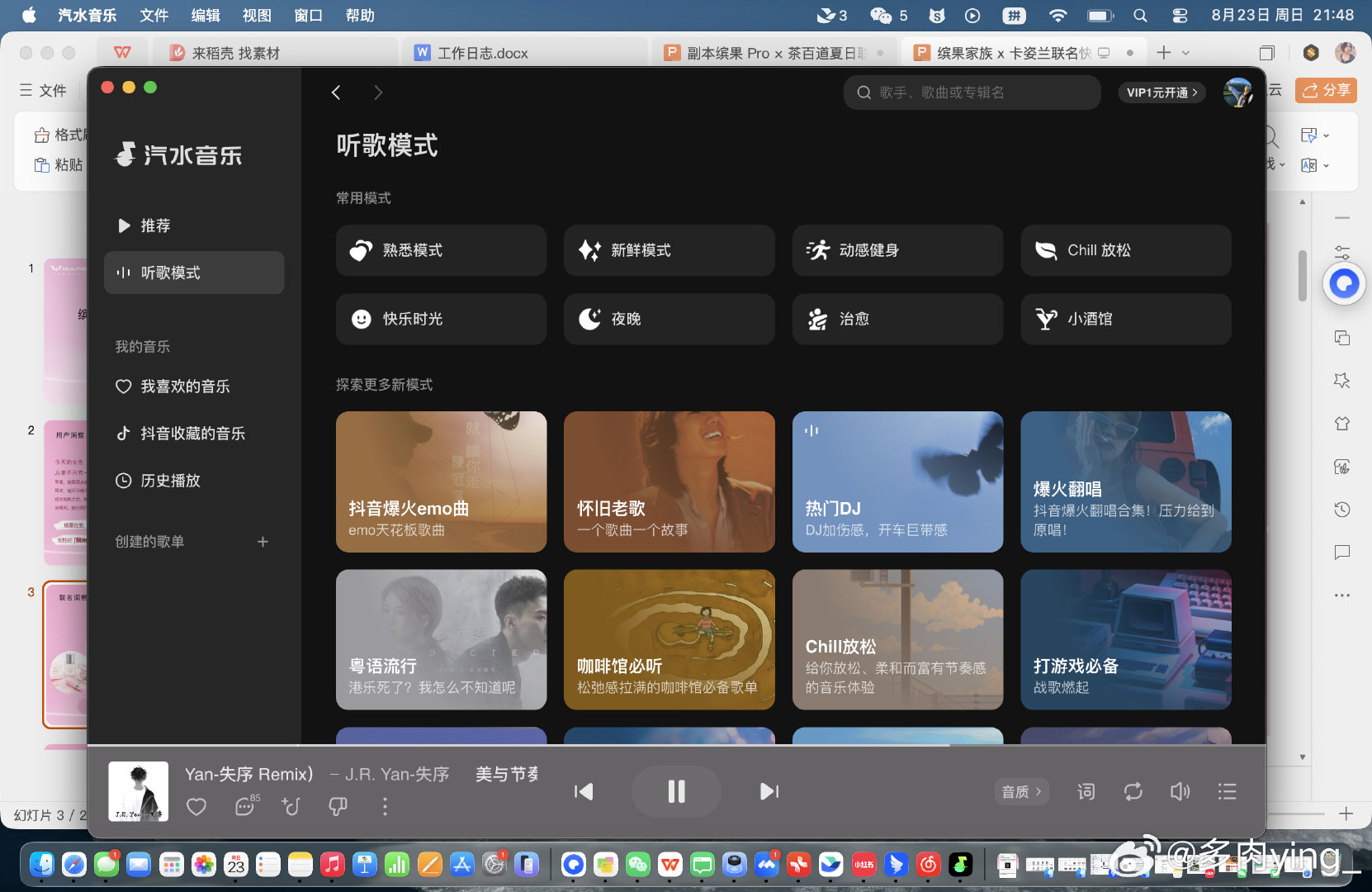Image resolution: width=1372 pixels, height=892 pixels.
Task: Focus the 歌手、歌曲或专辑名 search box
Action: point(972,93)
